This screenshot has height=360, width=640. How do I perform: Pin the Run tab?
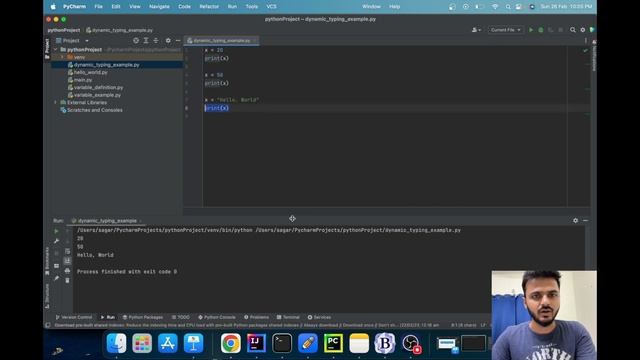click(x=56, y=278)
